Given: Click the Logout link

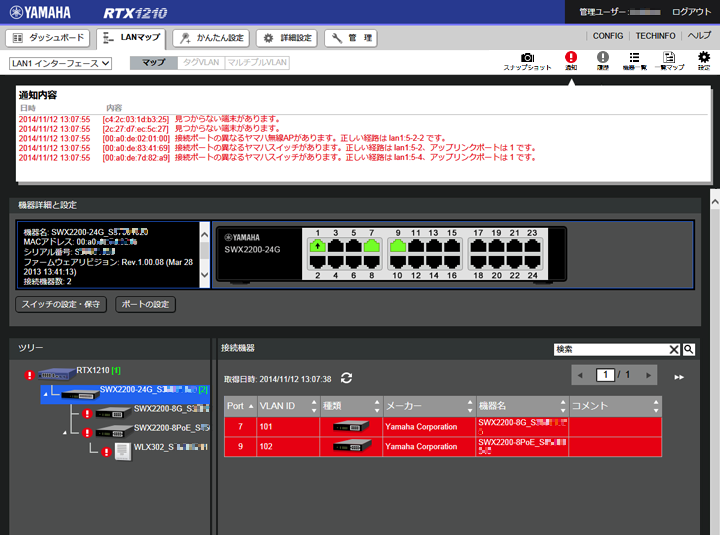Looking at the screenshot, I should click(692, 12).
